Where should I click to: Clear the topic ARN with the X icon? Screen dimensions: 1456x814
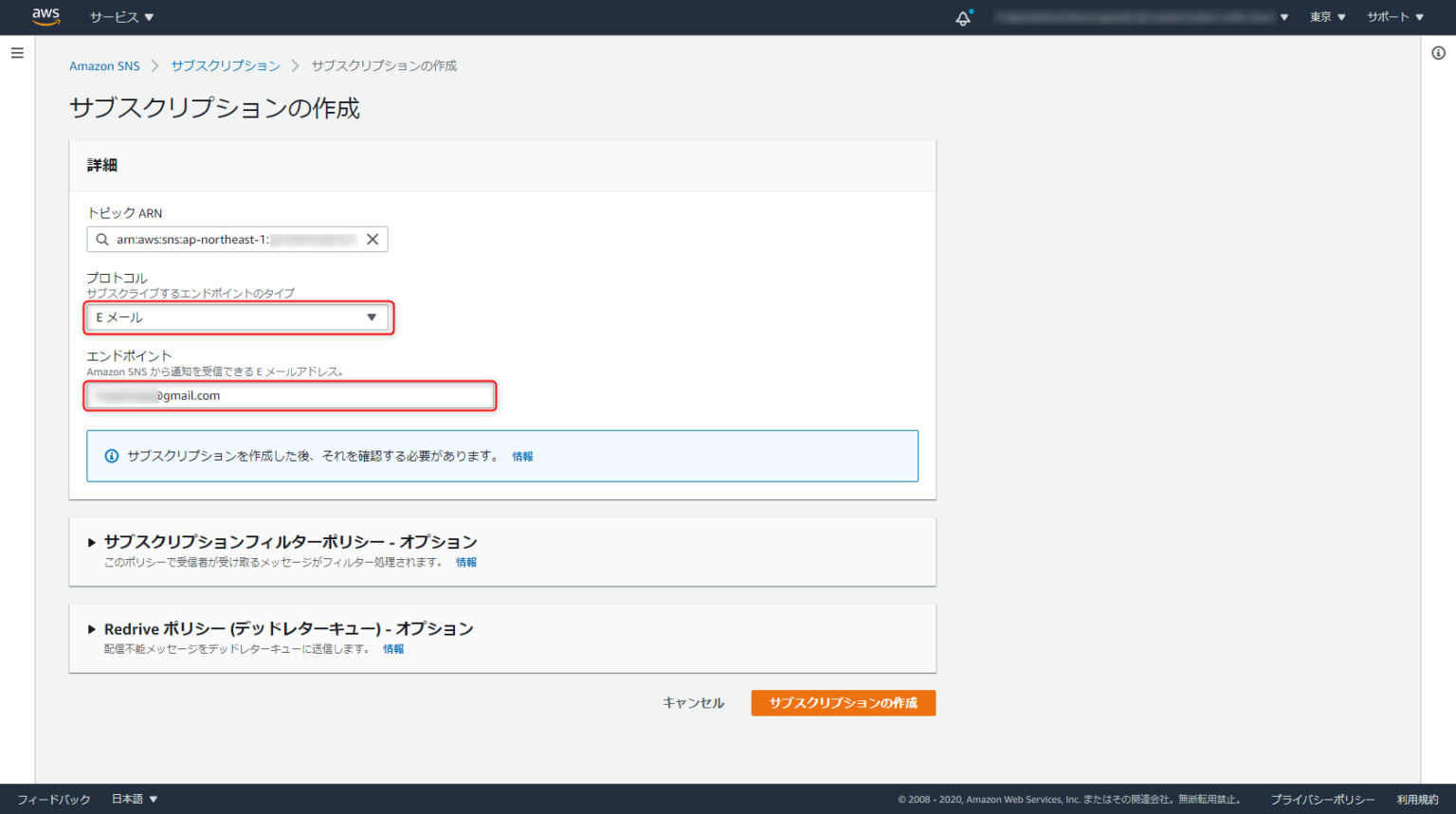(372, 239)
